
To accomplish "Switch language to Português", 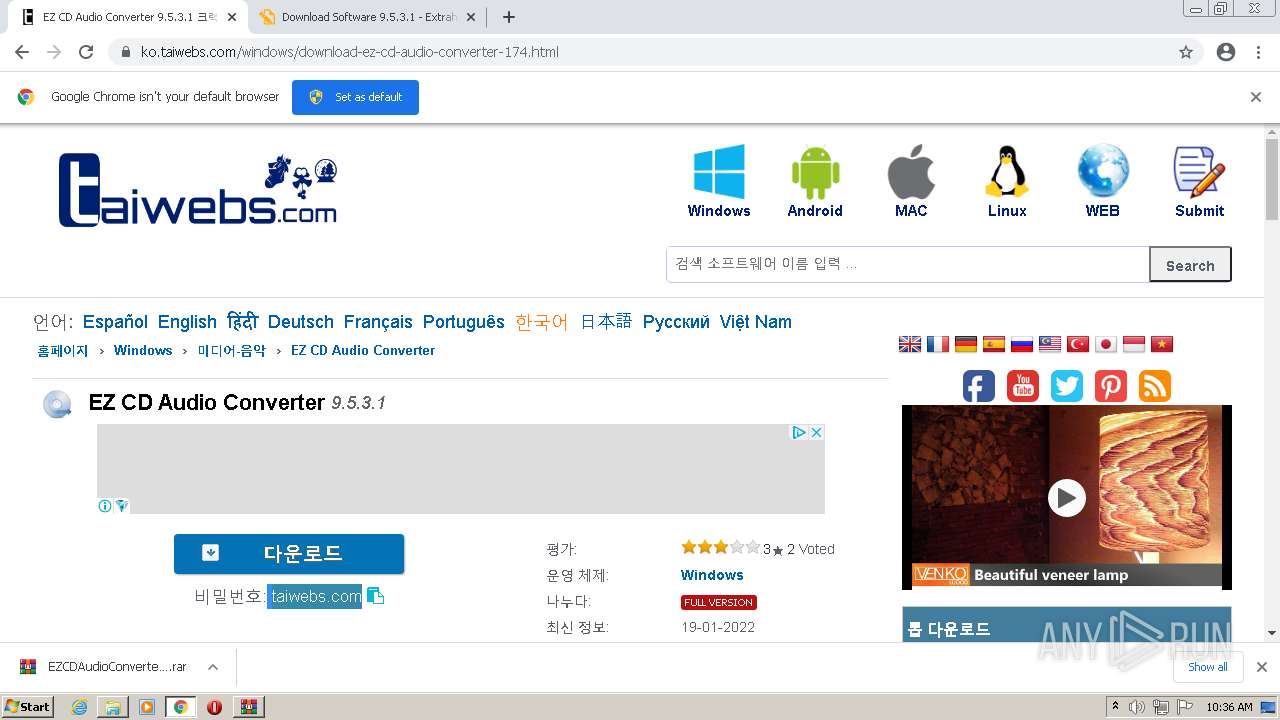I will point(464,322).
